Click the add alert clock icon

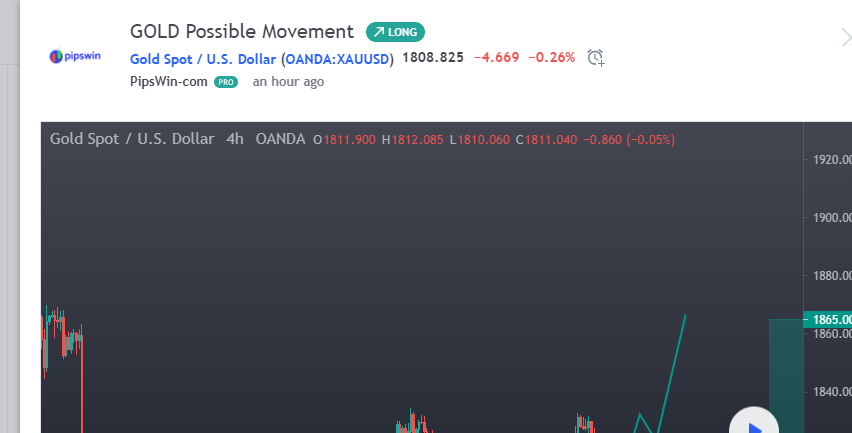[x=596, y=57]
